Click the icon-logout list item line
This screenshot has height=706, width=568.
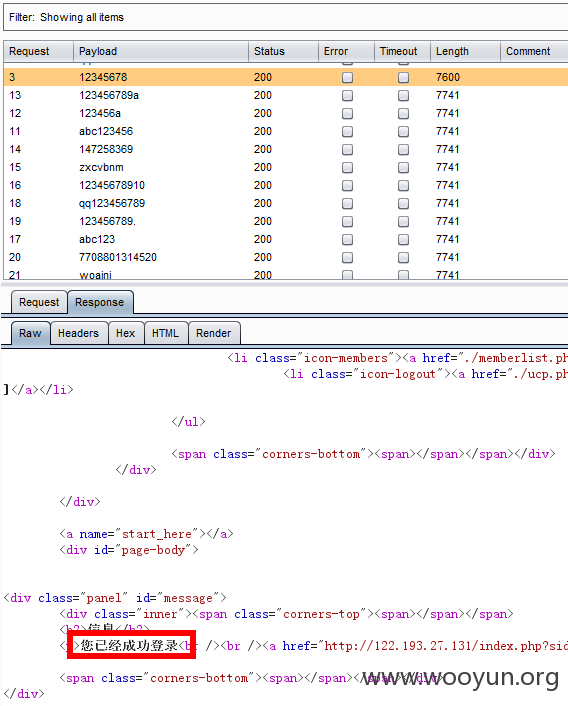coord(425,374)
